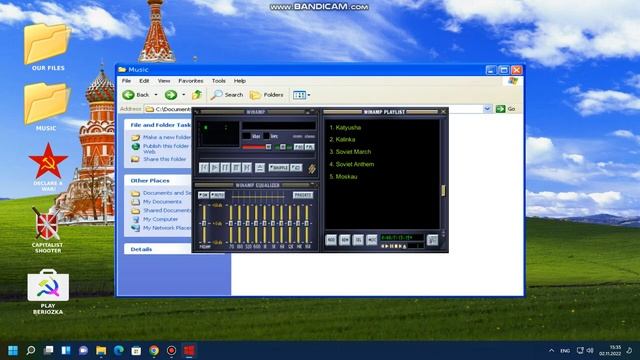The height and width of the screenshot is (360, 640).
Task: Open Tools menu in Music window
Action: coord(219,81)
